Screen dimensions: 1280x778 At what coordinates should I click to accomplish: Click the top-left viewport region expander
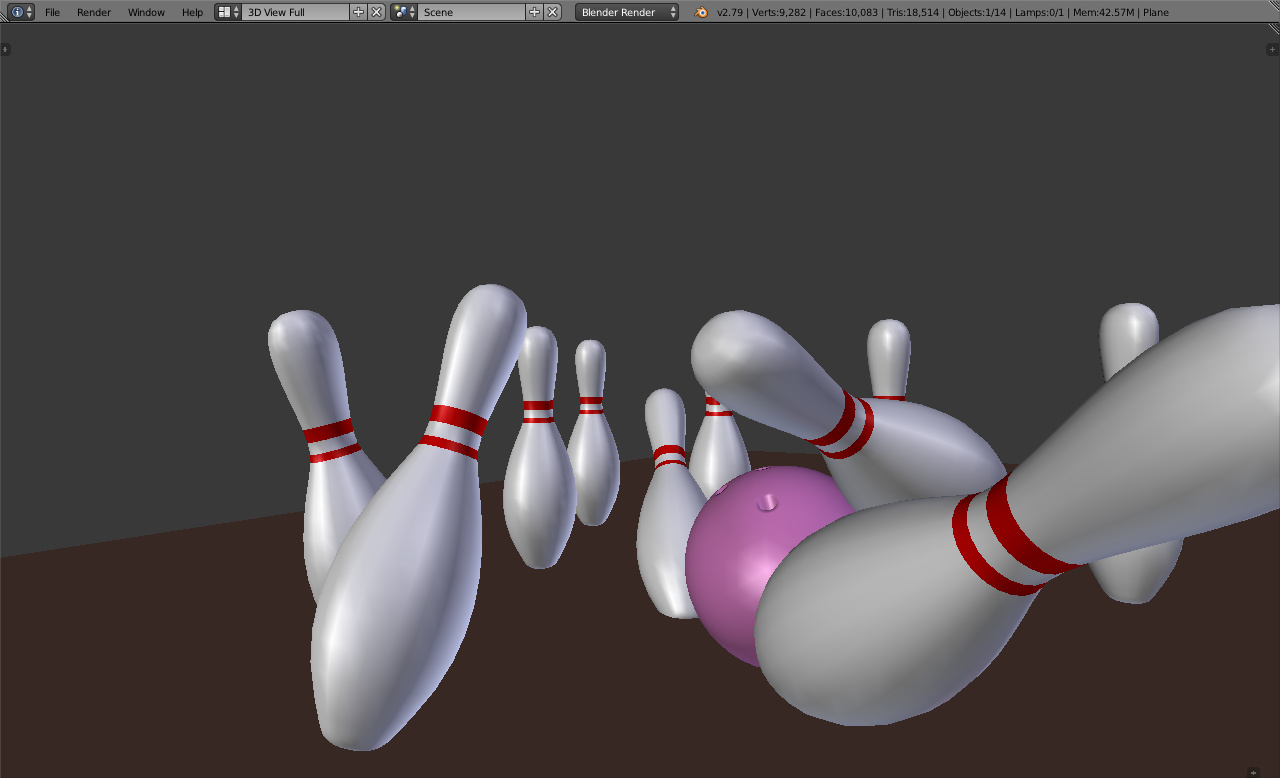5,48
